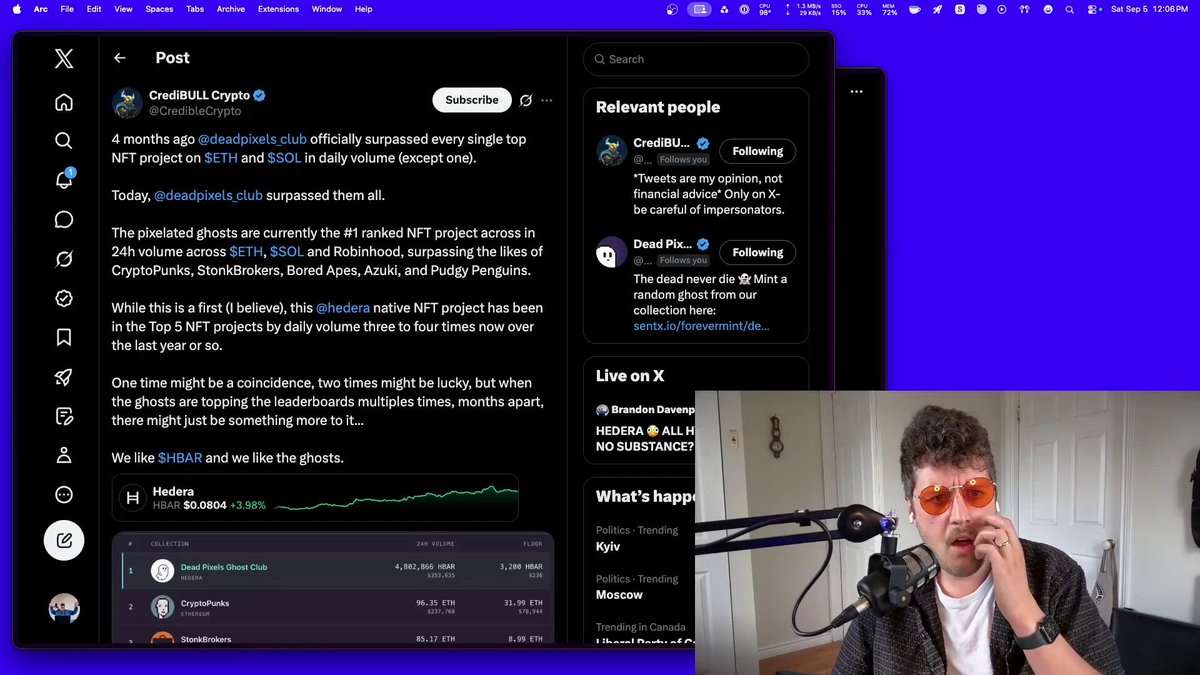
Task: Open the account switcher avatar at sidebar bottom
Action: click(x=64, y=608)
